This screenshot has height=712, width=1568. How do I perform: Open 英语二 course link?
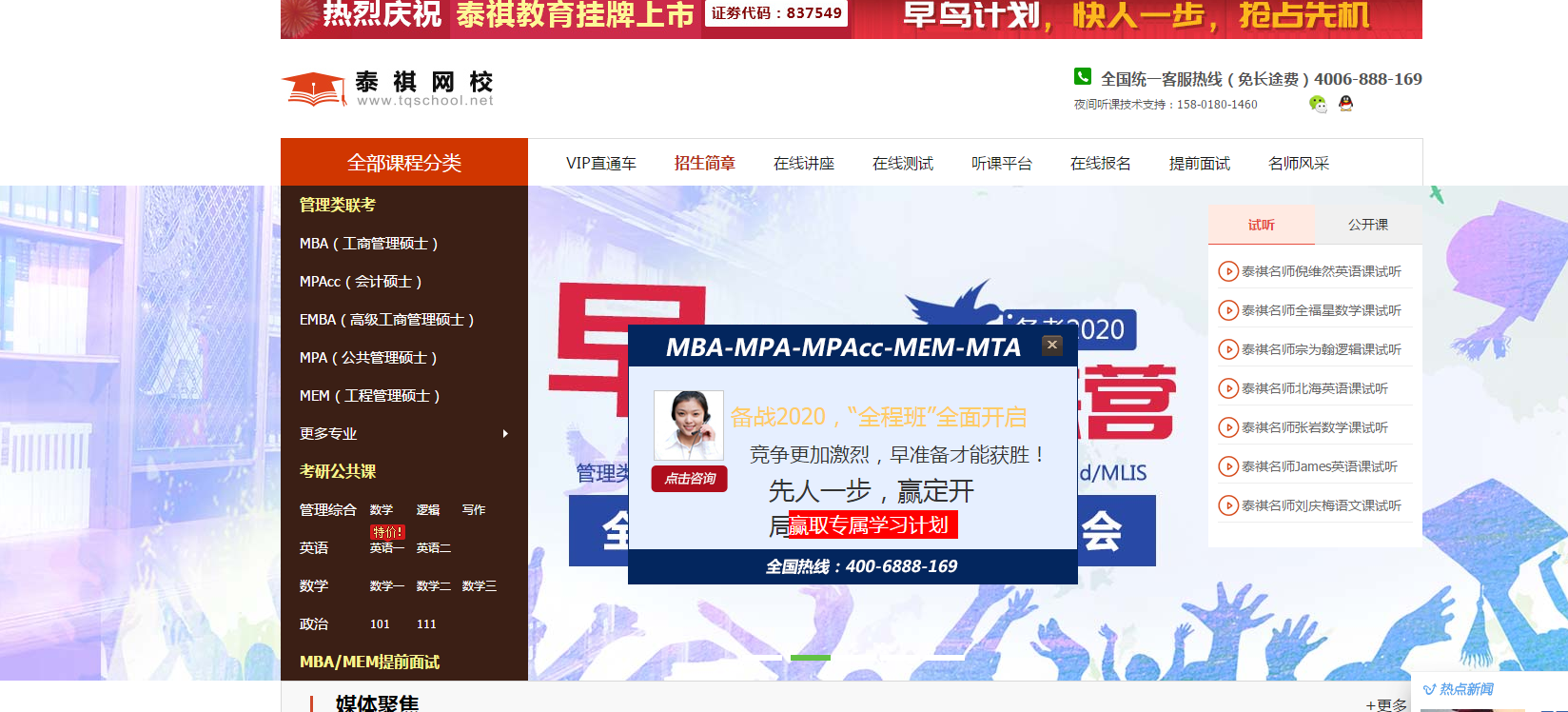pyautogui.click(x=434, y=548)
